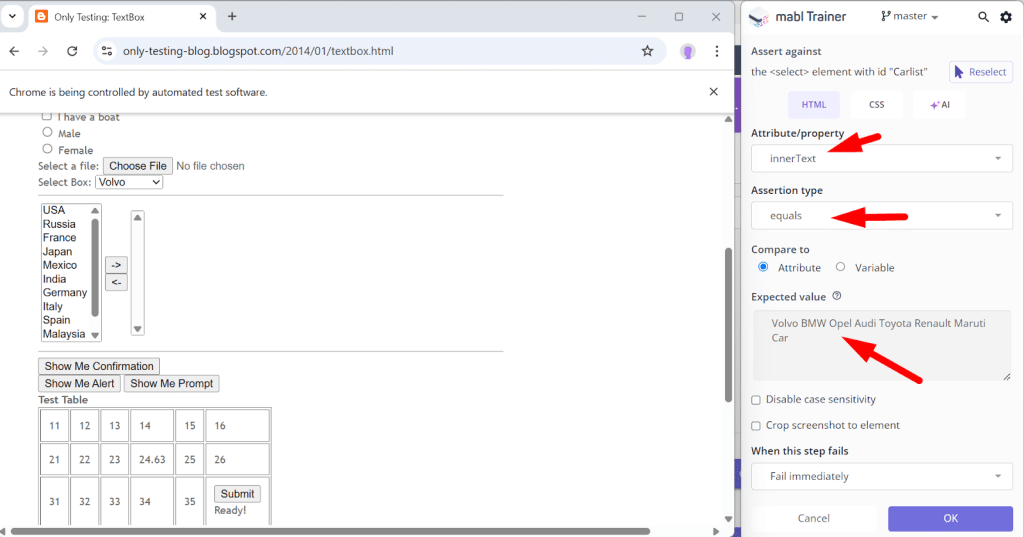Screen dimensions: 1024x537
Task: Open a new browser tab with plus
Action: click(x=232, y=16)
